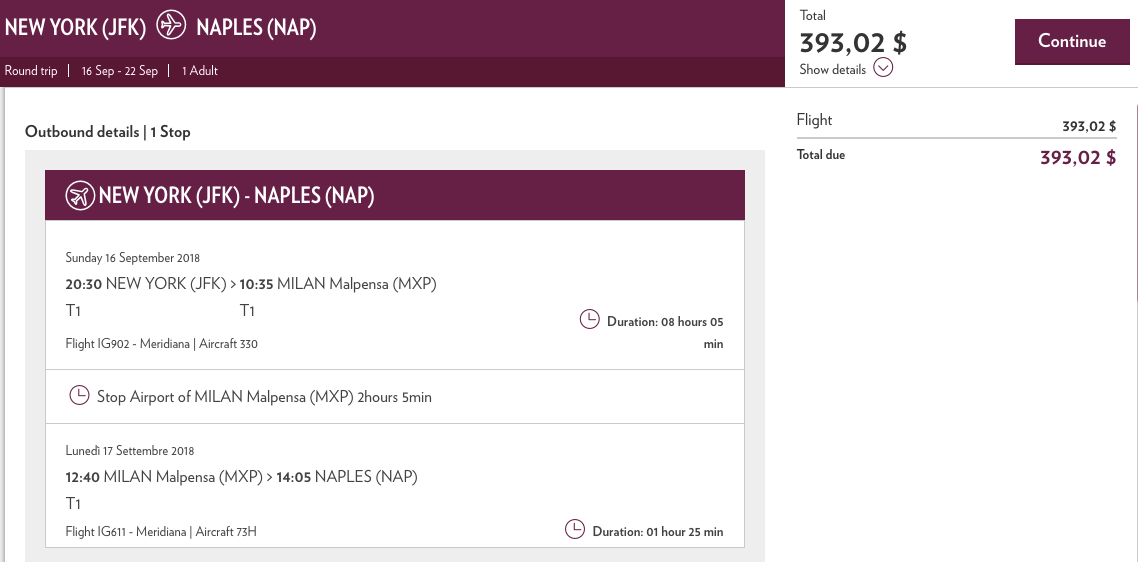Click the clock icon beside 01 hour duration
Viewport: 1138px width, 562px height.
click(x=575, y=529)
